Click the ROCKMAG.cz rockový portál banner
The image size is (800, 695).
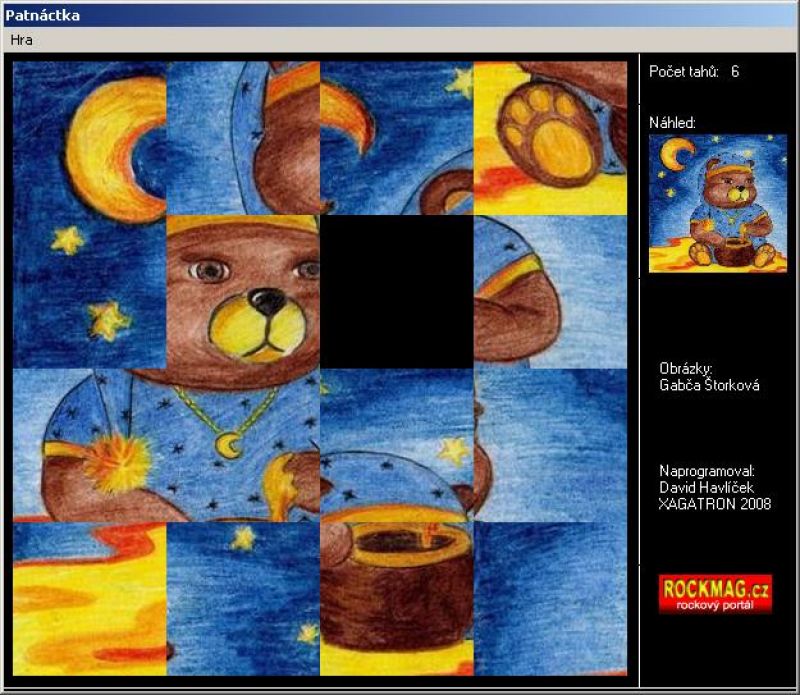715,594
